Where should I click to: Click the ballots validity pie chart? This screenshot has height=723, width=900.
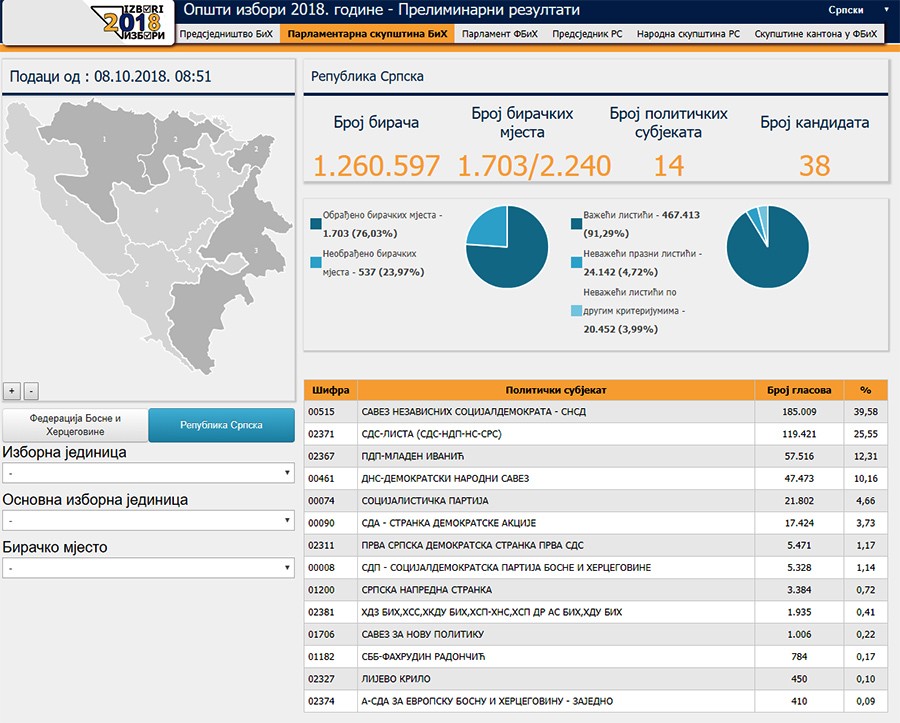click(767, 247)
